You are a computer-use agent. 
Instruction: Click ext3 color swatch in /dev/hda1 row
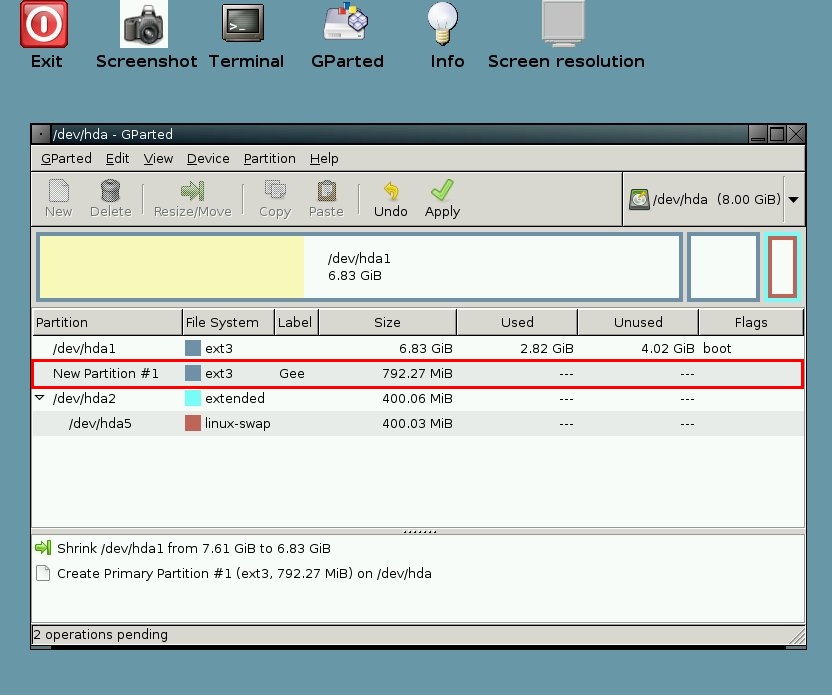click(193, 348)
